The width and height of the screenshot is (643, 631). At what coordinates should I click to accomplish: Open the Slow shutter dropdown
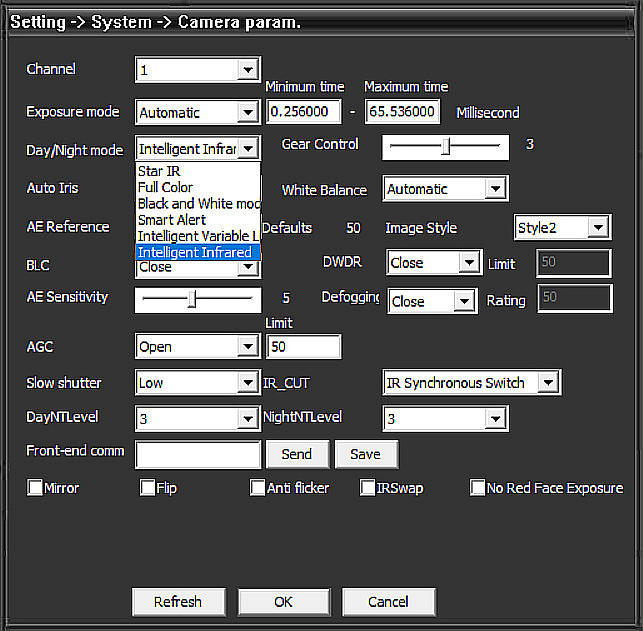point(248,383)
